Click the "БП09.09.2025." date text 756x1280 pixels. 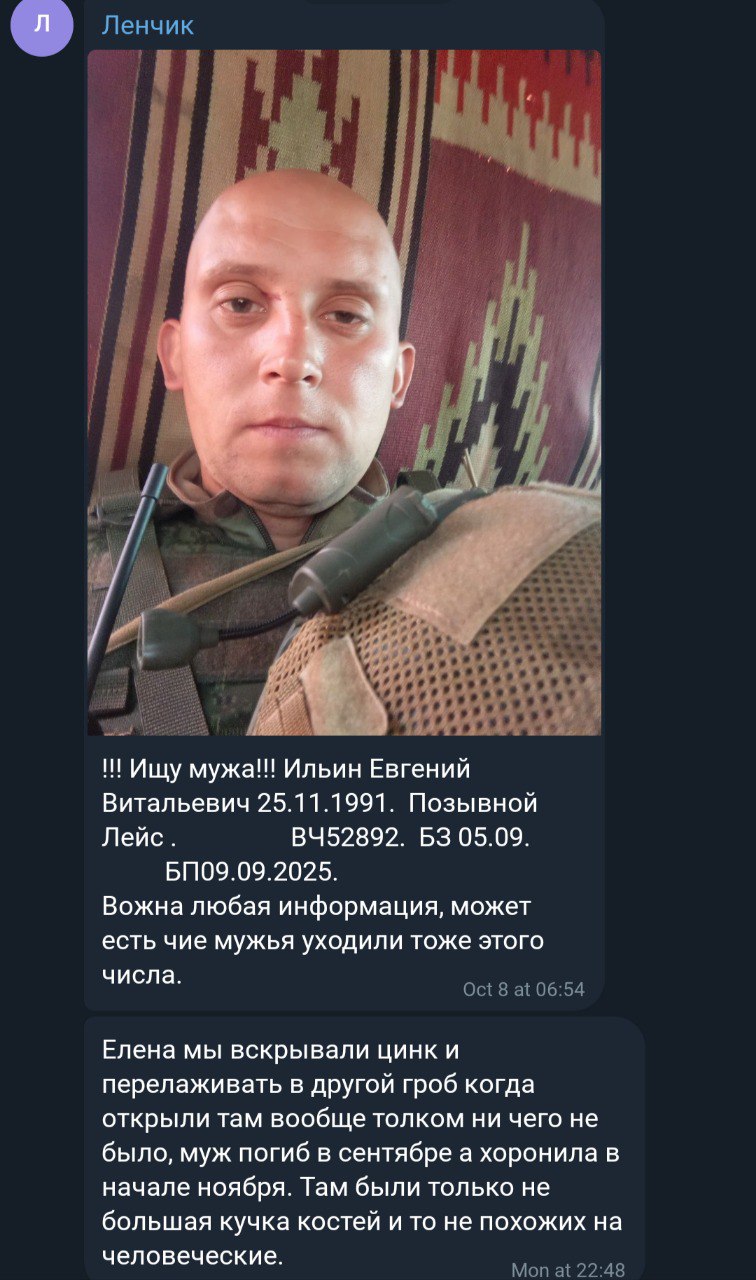251,872
